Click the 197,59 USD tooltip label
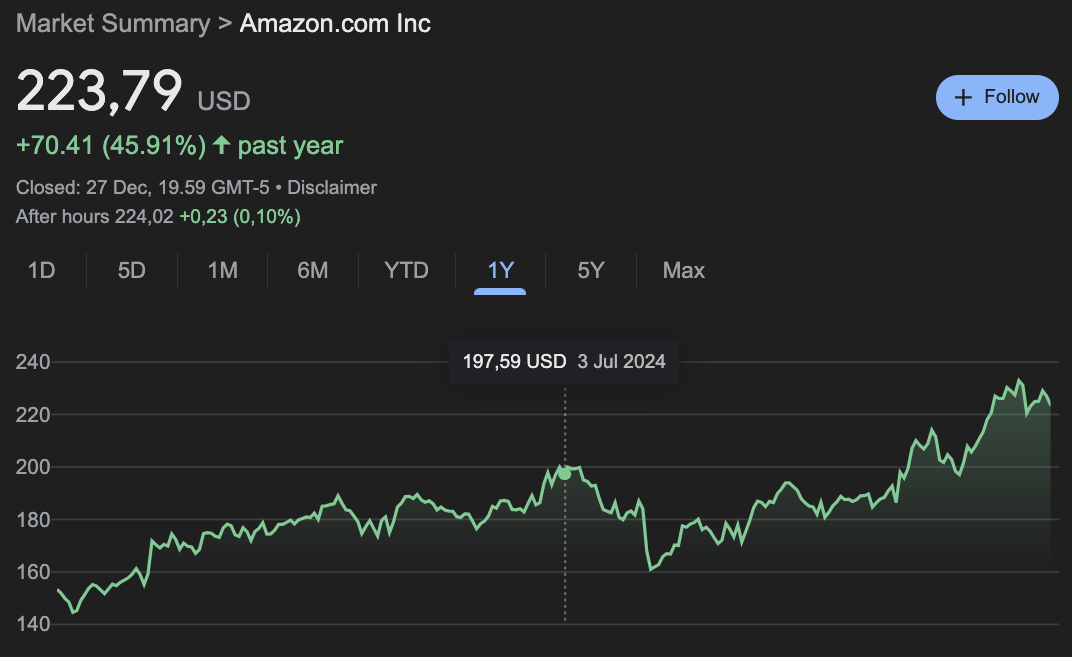1072x657 pixels. click(514, 361)
